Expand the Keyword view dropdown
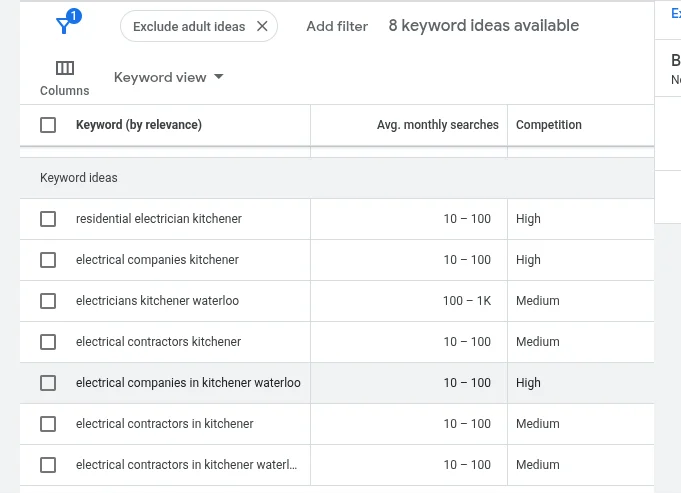This screenshot has width=681, height=493. (169, 77)
